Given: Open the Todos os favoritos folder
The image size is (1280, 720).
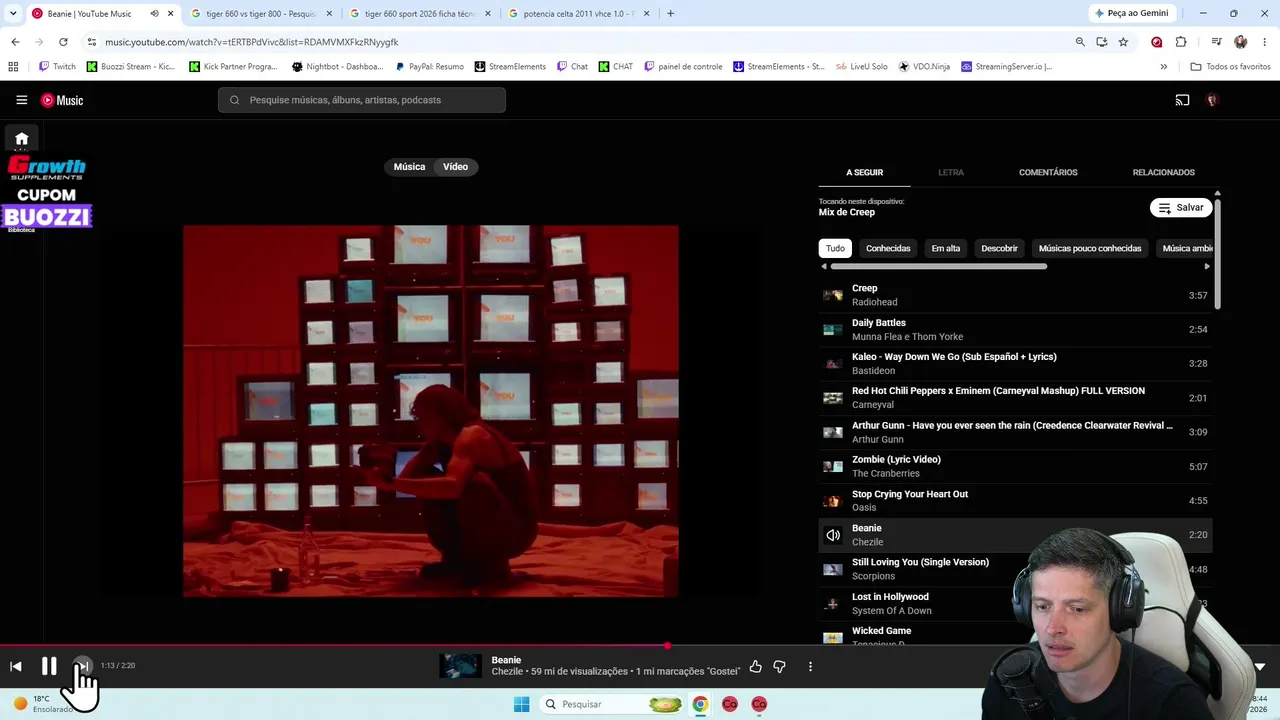Looking at the screenshot, I should (x=1230, y=67).
